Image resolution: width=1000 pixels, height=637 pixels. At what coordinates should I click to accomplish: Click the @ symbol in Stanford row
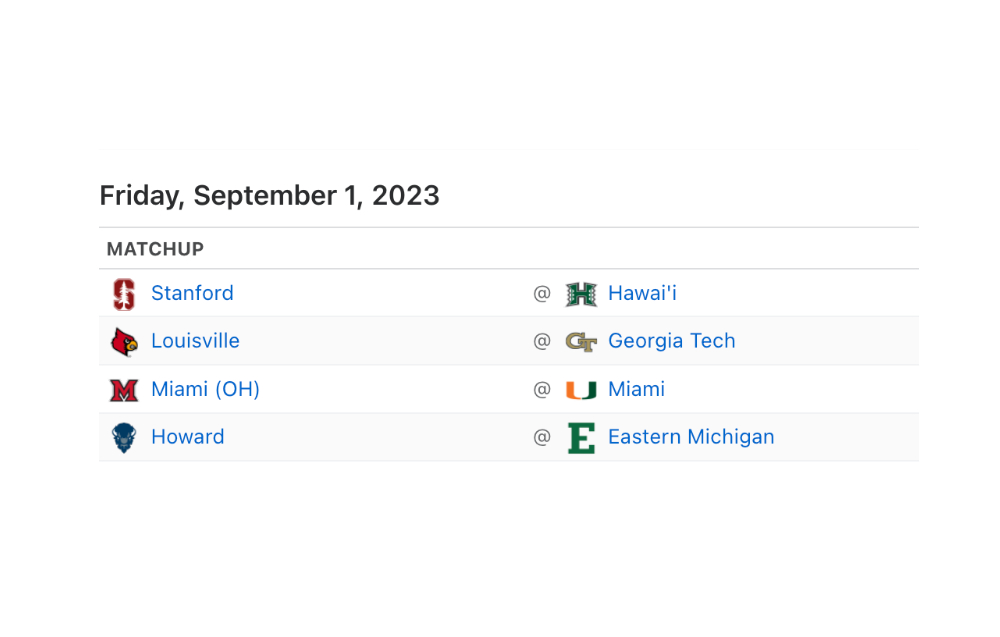click(x=542, y=293)
